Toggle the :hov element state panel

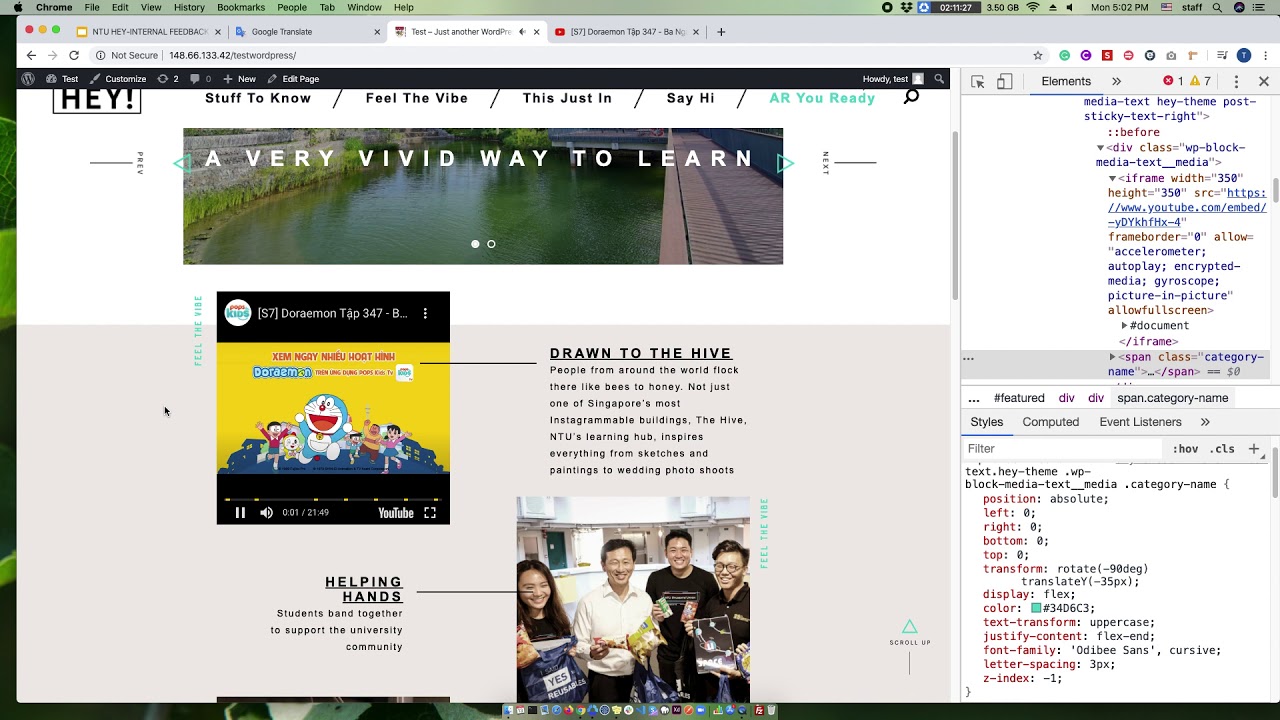coord(1185,449)
